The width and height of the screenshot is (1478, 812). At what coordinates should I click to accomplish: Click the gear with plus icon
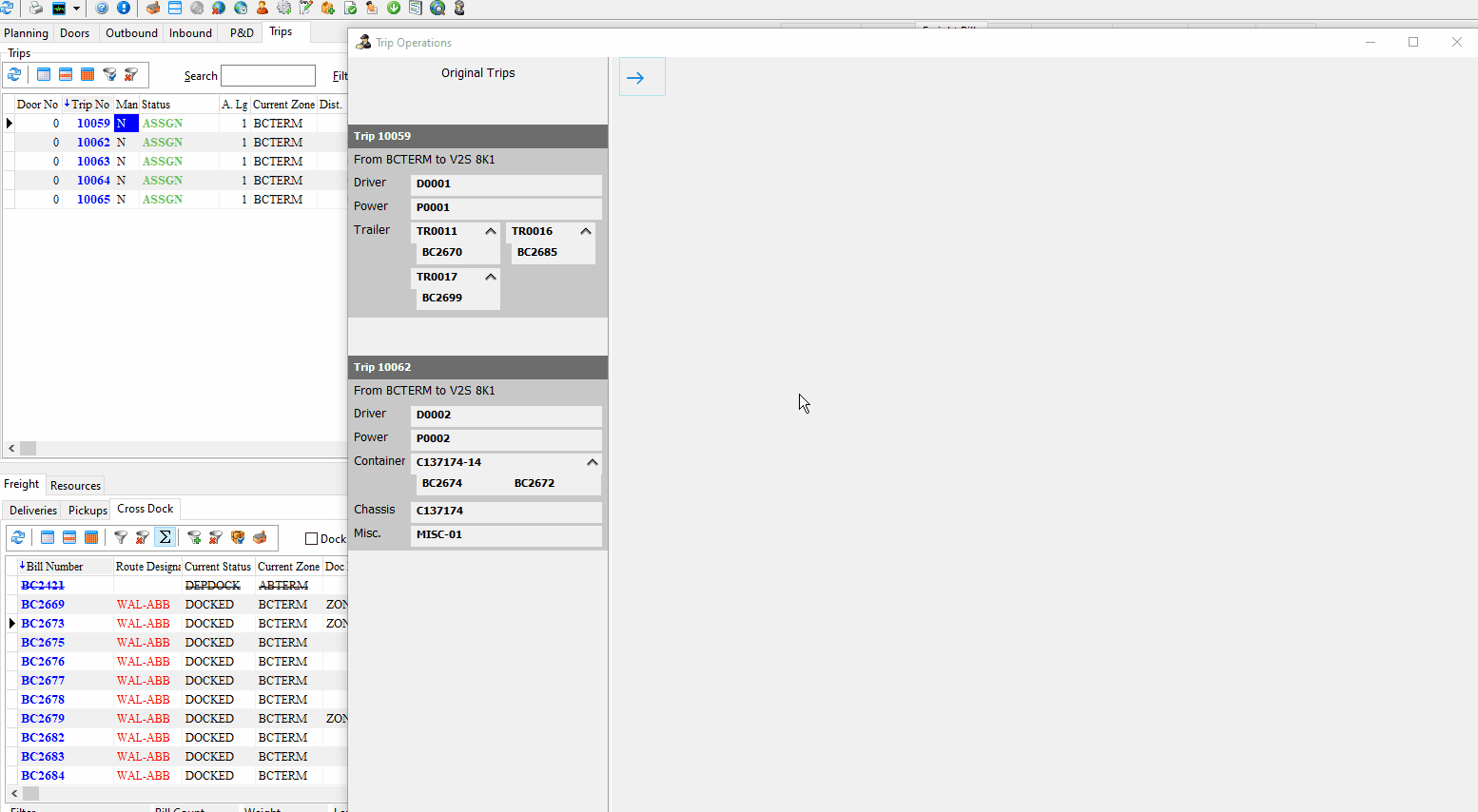point(284,8)
